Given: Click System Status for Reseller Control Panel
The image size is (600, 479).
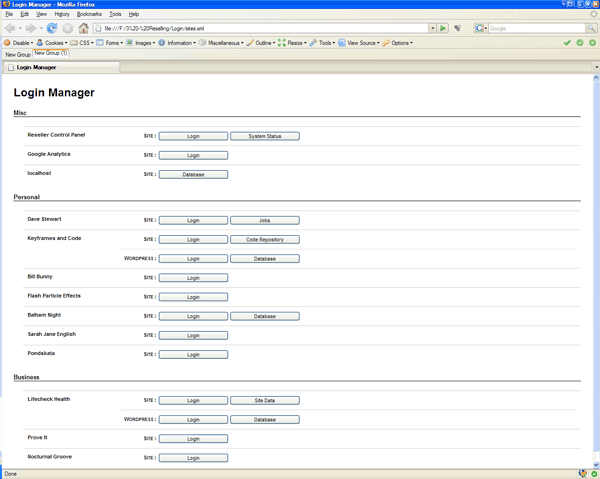Looking at the screenshot, I should click(x=265, y=136).
